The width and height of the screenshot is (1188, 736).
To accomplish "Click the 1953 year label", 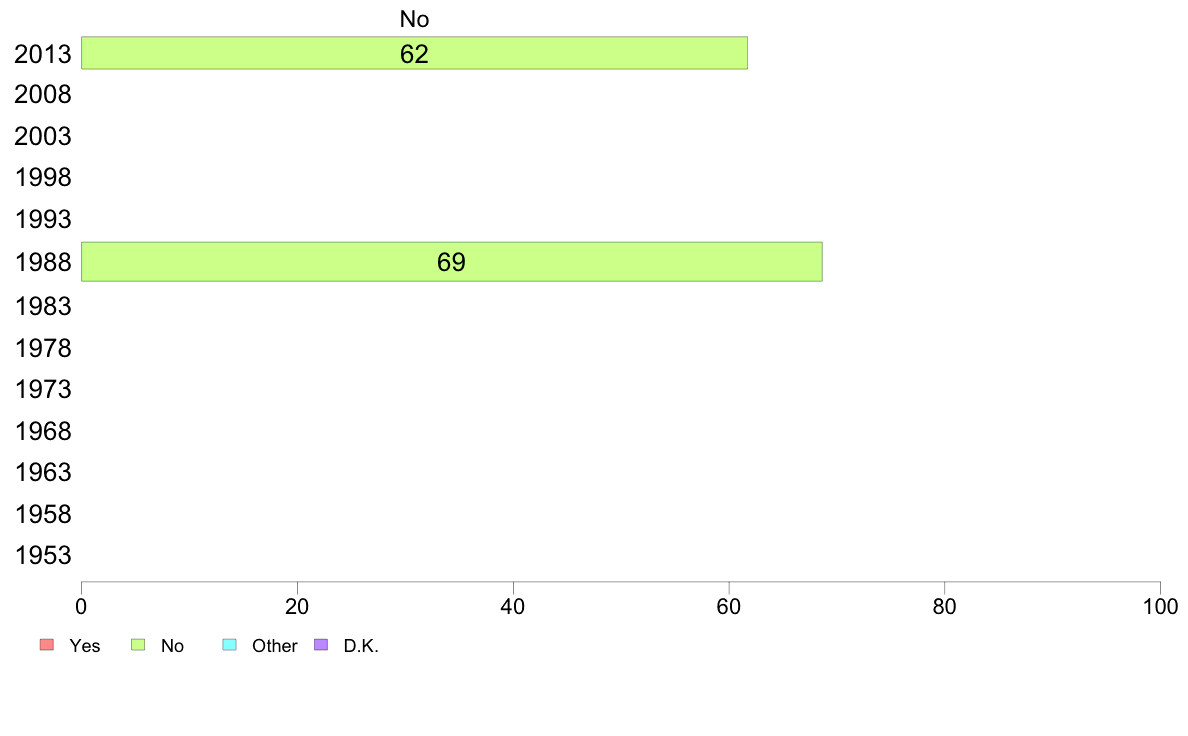I will coord(42,556).
